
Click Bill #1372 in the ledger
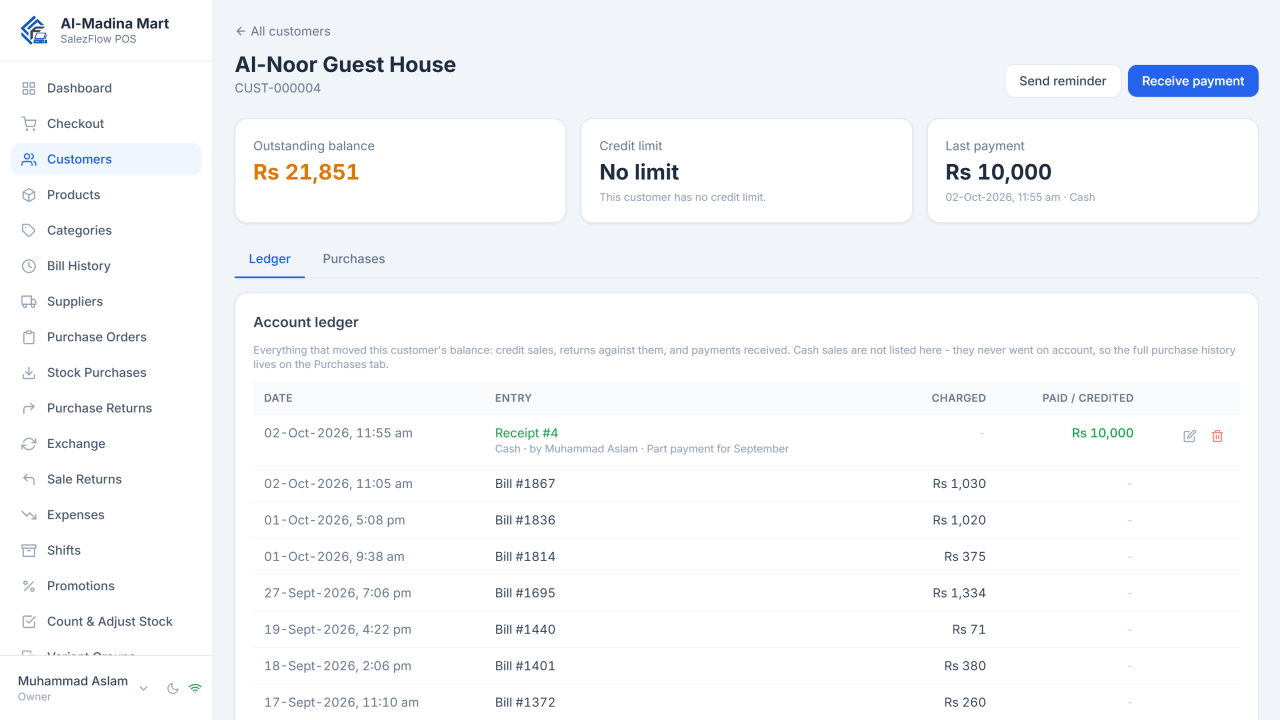[x=525, y=703]
